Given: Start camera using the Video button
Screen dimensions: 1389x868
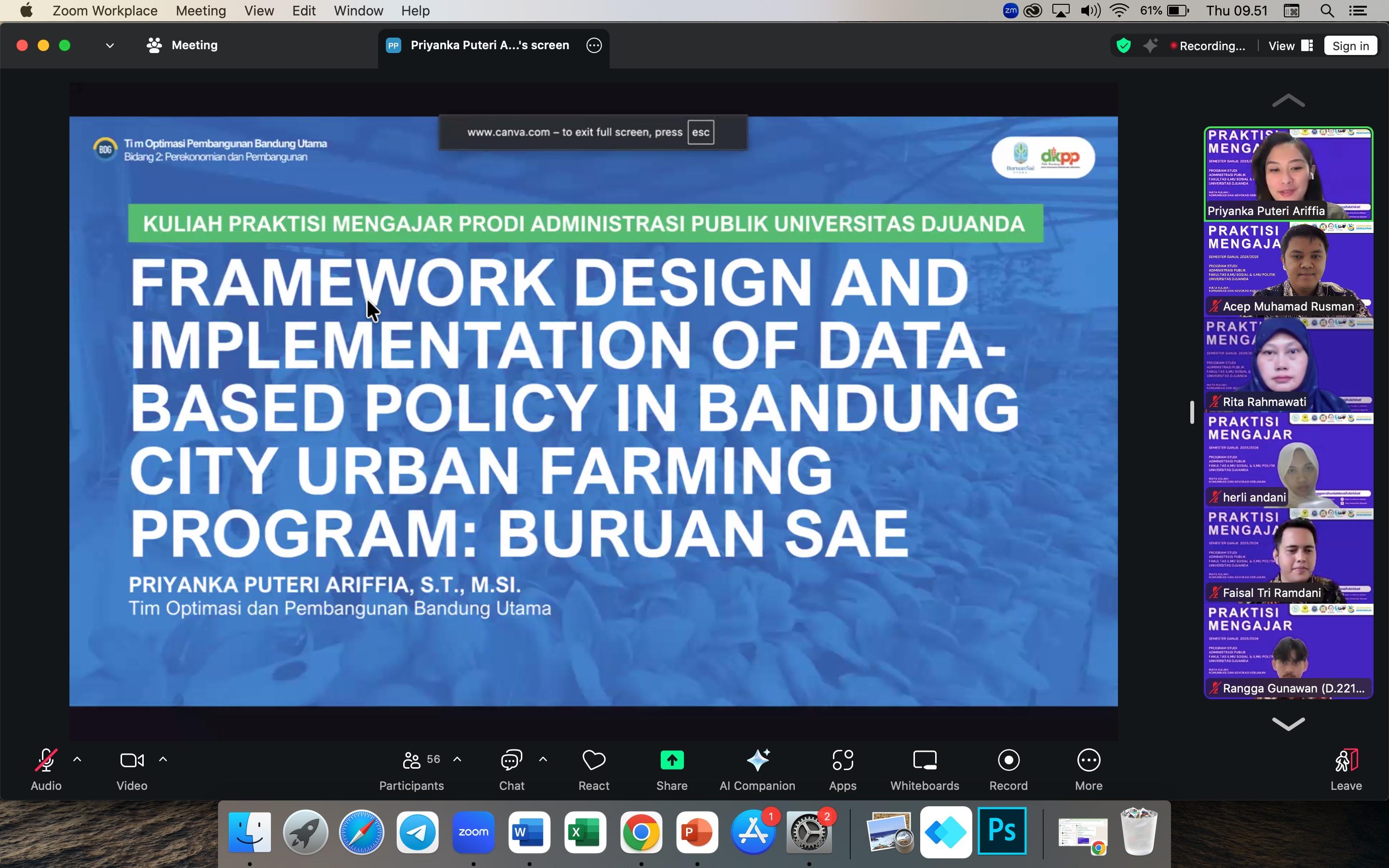Looking at the screenshot, I should pyautogui.click(x=132, y=769).
